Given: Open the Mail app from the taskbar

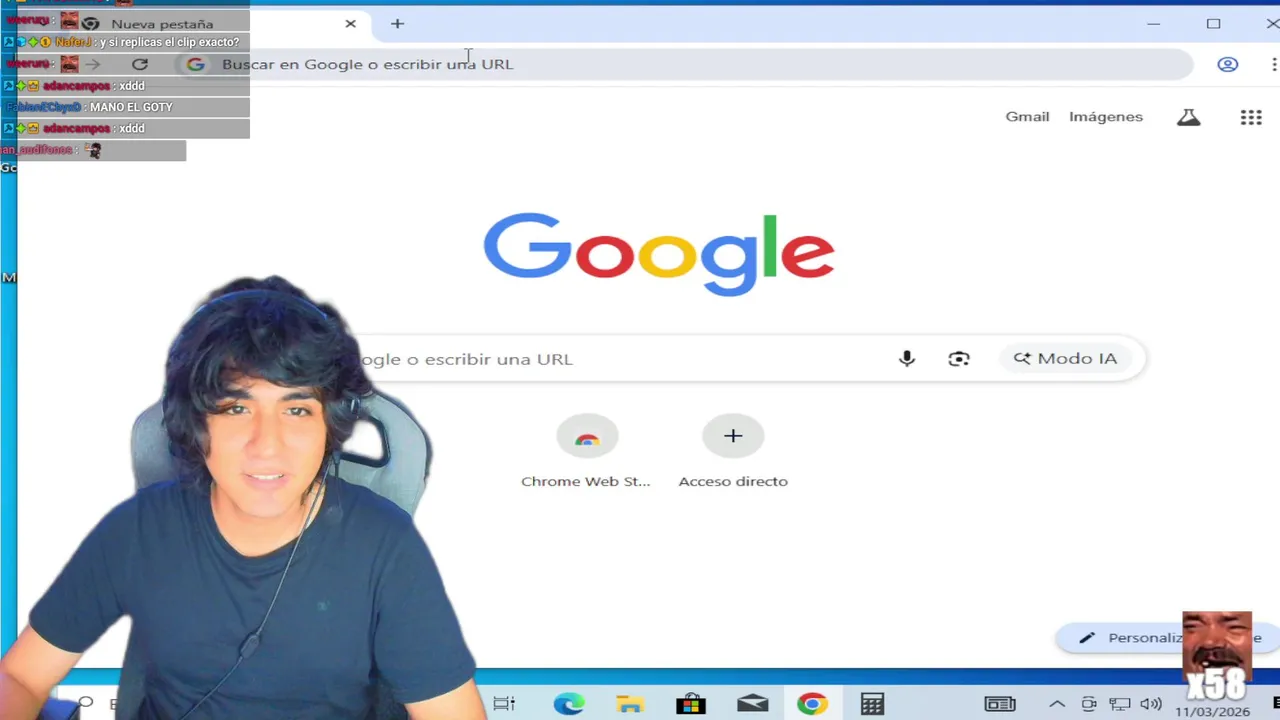Looking at the screenshot, I should coord(752,704).
